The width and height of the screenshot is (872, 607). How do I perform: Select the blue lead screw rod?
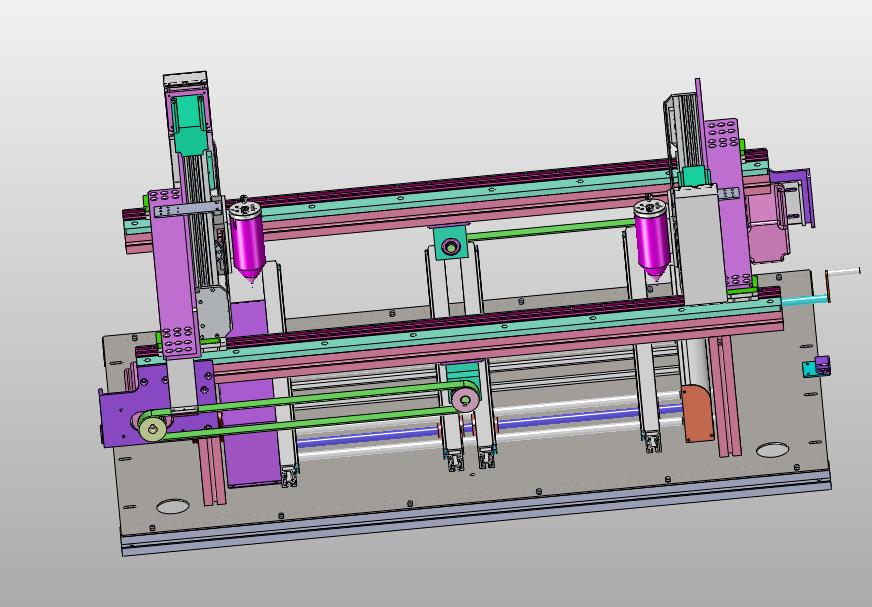(489, 426)
